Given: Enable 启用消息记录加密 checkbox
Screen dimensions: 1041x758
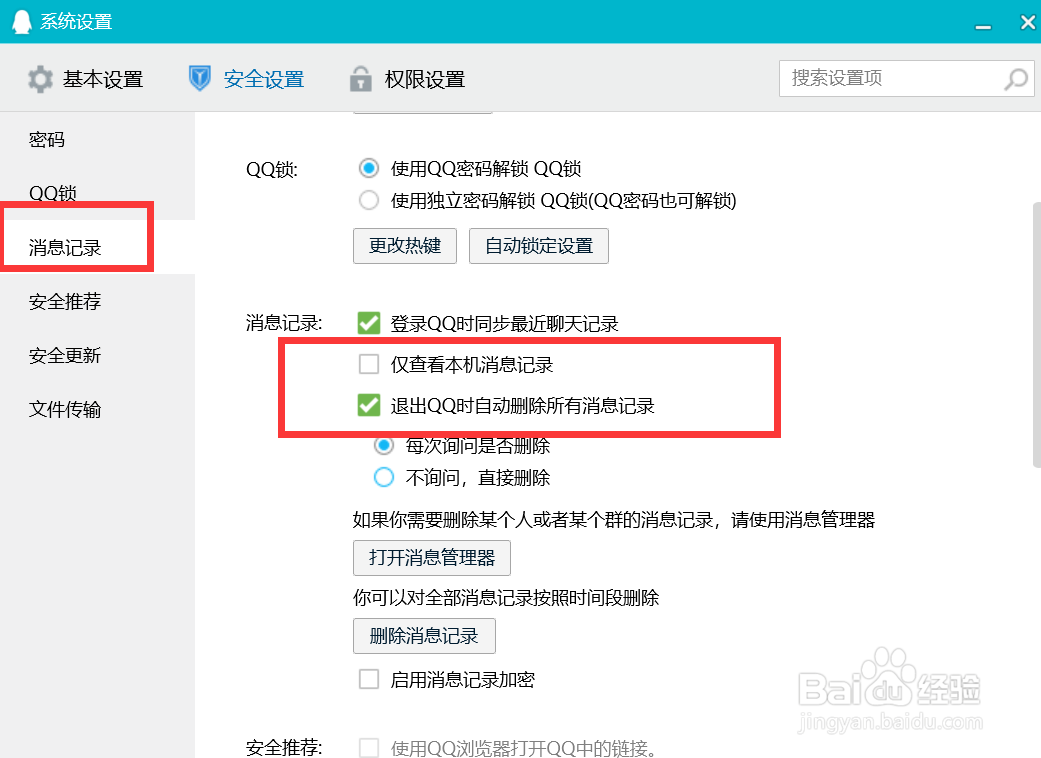Looking at the screenshot, I should 368,679.
